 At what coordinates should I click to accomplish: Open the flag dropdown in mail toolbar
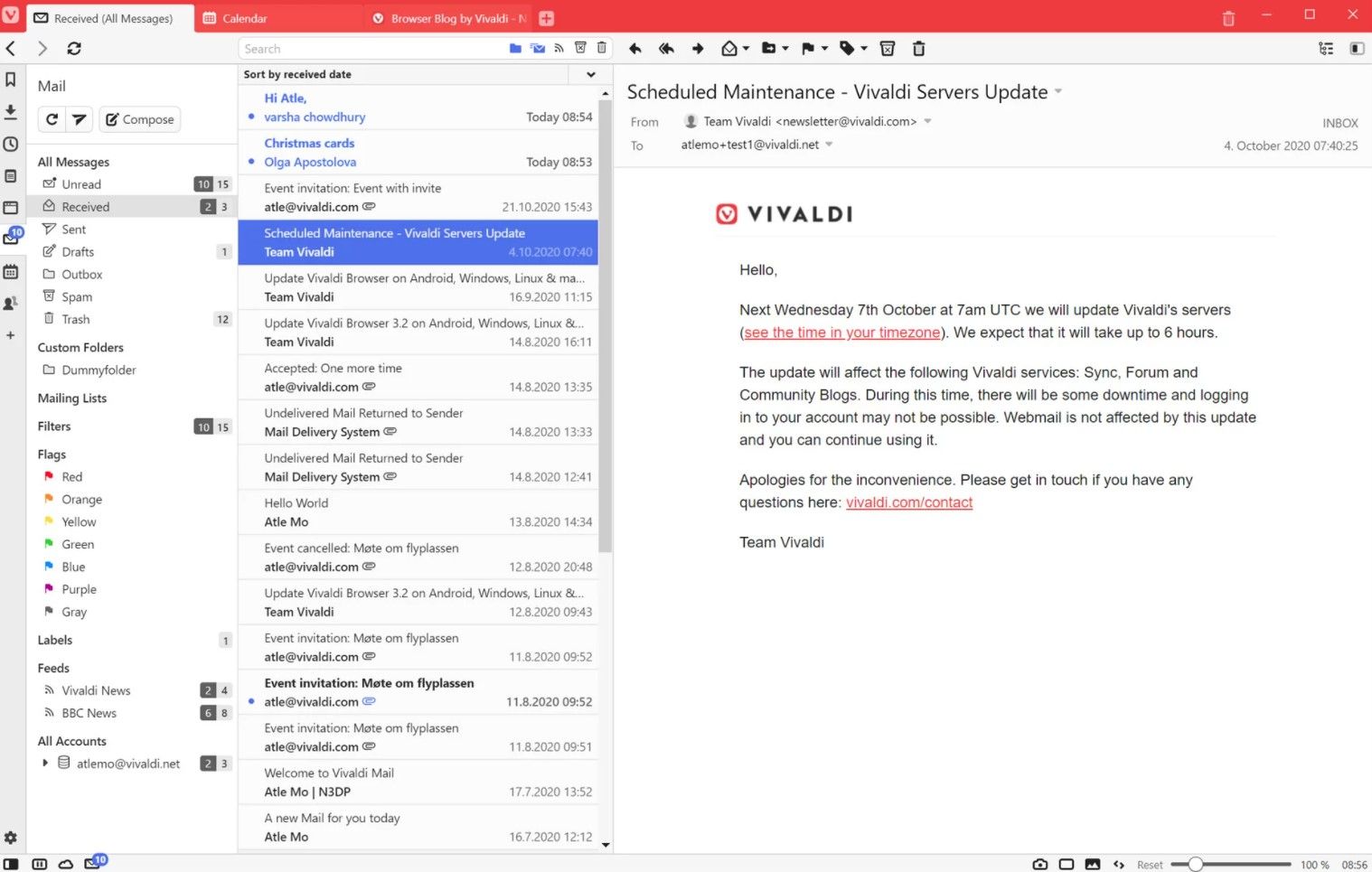click(x=823, y=49)
